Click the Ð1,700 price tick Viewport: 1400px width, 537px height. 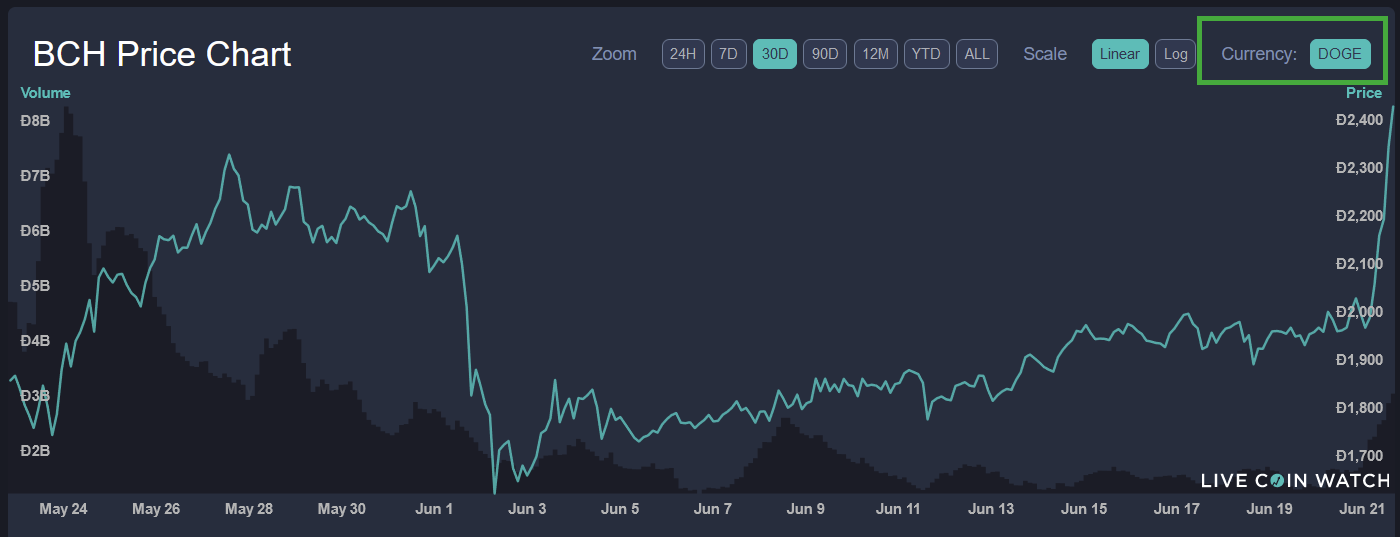coord(1359,456)
